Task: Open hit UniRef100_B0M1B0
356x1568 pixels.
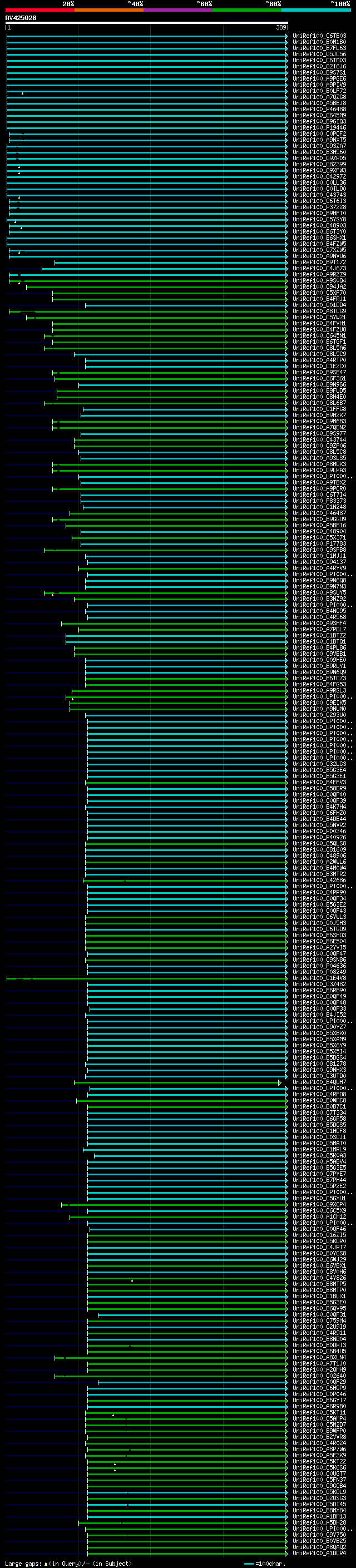Action: (x=319, y=42)
